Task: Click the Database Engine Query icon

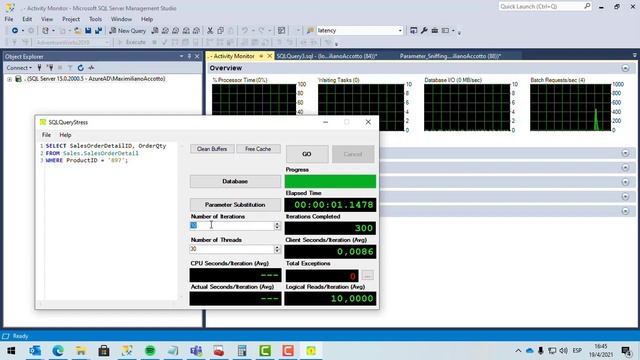Action: tap(155, 31)
